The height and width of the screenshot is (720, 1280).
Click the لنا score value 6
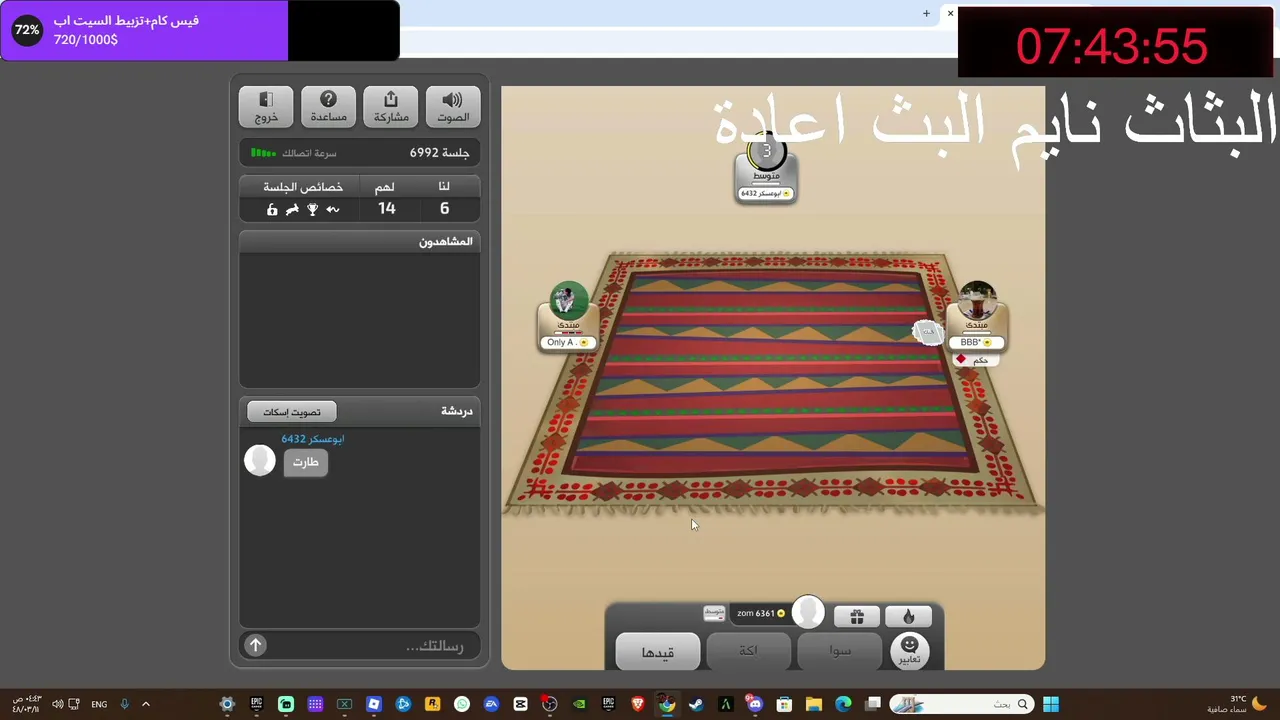(x=444, y=209)
